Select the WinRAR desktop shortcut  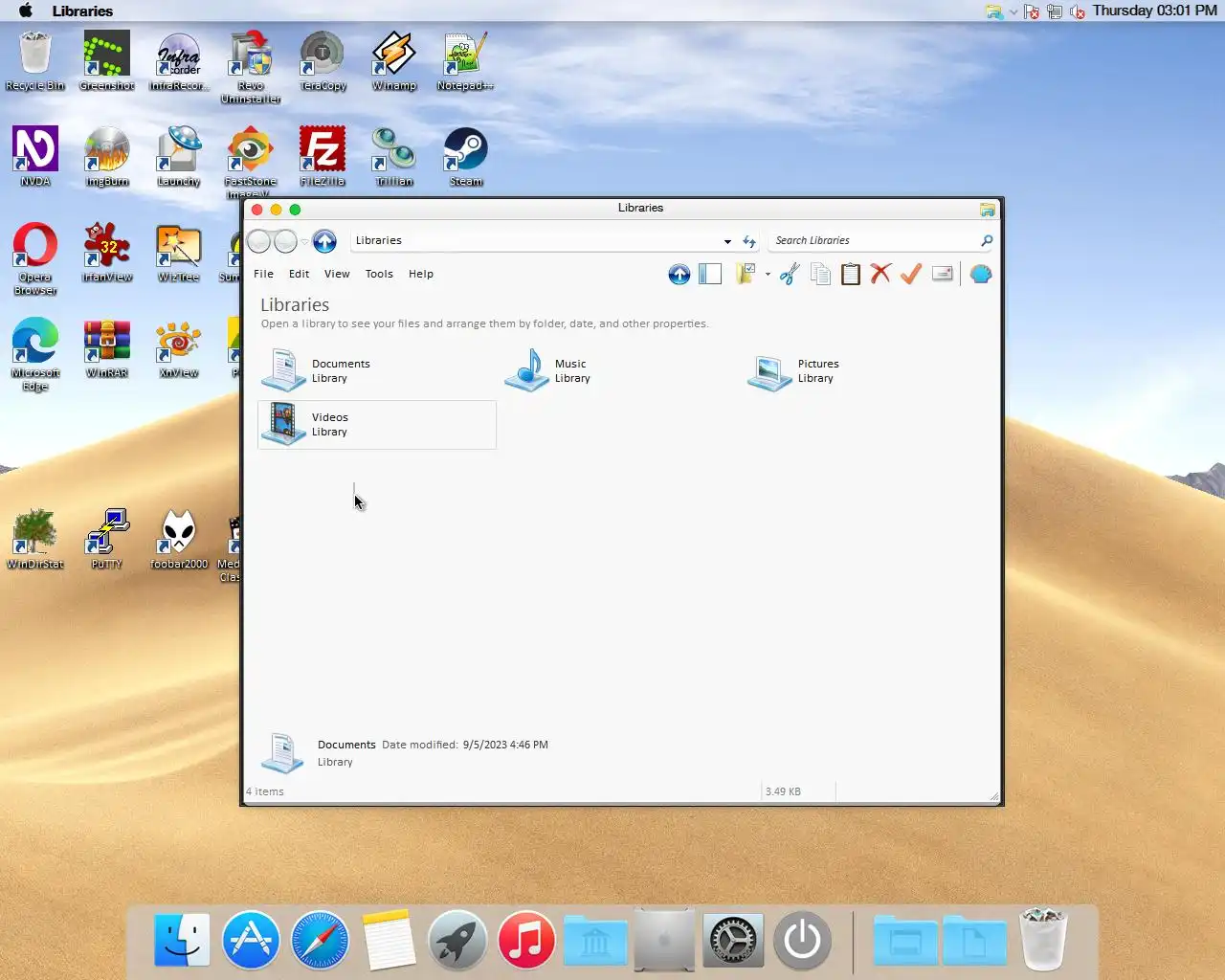[107, 347]
